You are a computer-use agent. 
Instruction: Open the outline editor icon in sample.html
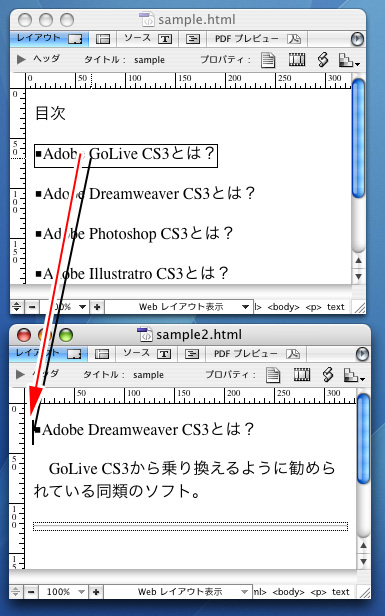[x=192, y=39]
